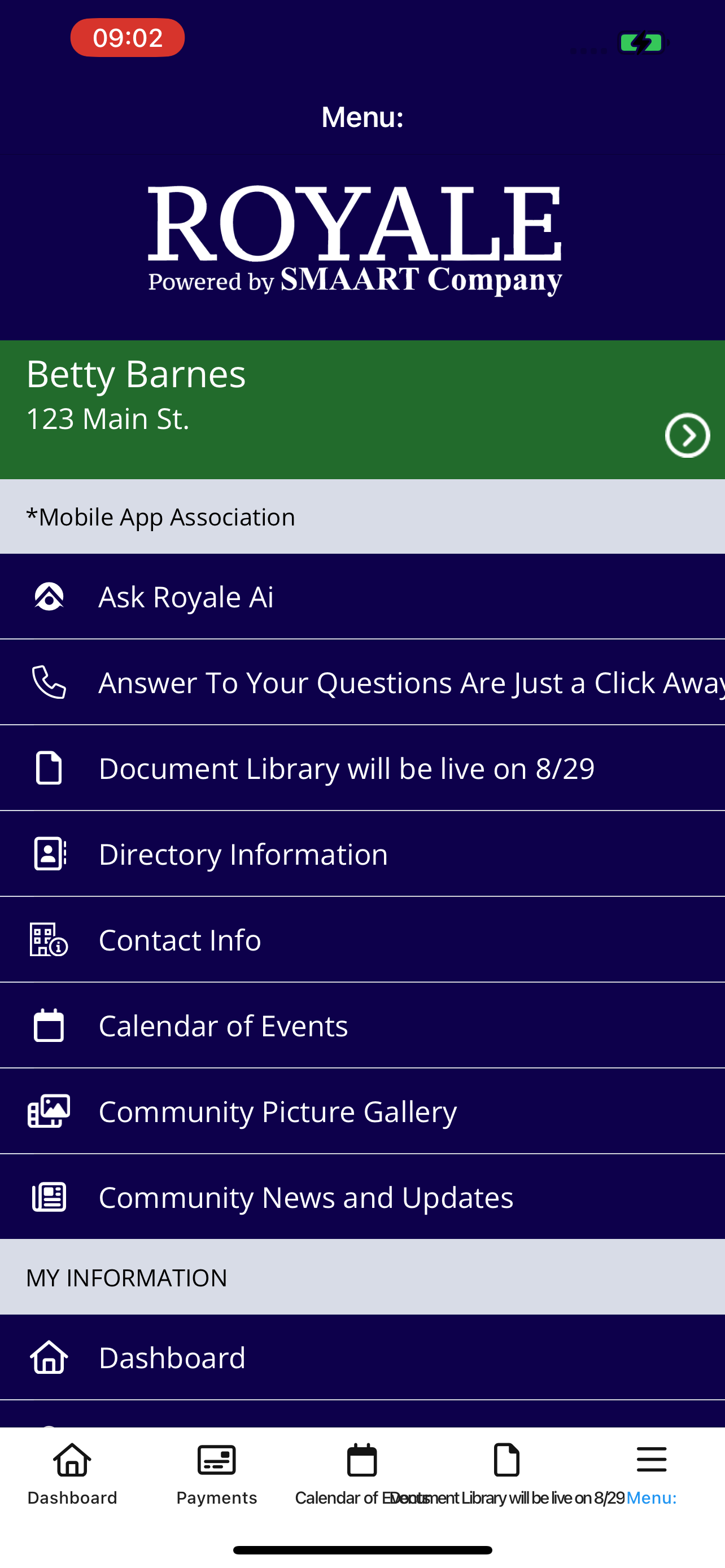Open Community News and Updates
The image size is (725, 1568).
pyautogui.click(x=362, y=1197)
